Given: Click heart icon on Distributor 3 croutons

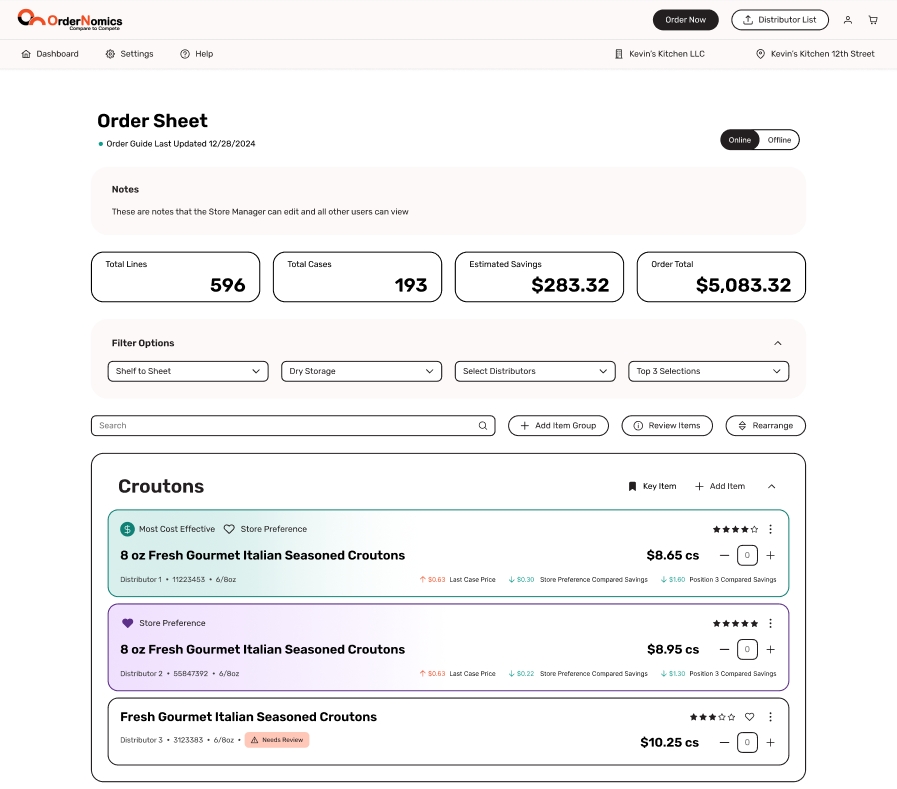Looking at the screenshot, I should [x=749, y=717].
